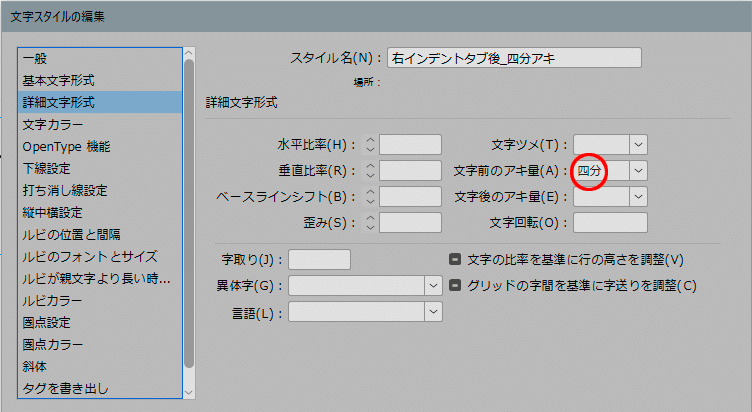Click the ベースラインシフト input field

(x=410, y=197)
